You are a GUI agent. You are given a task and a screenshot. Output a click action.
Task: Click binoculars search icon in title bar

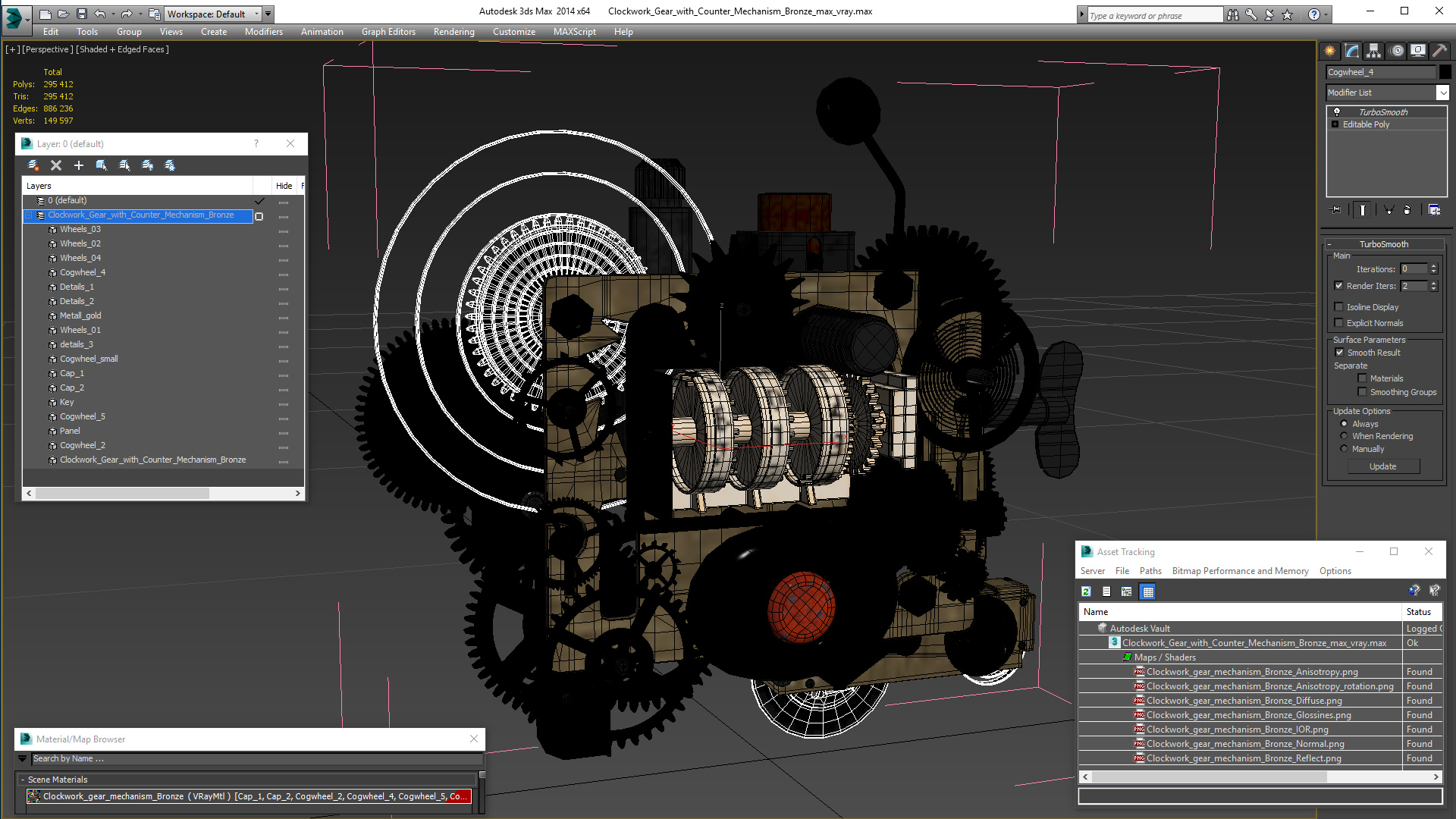tap(1233, 14)
